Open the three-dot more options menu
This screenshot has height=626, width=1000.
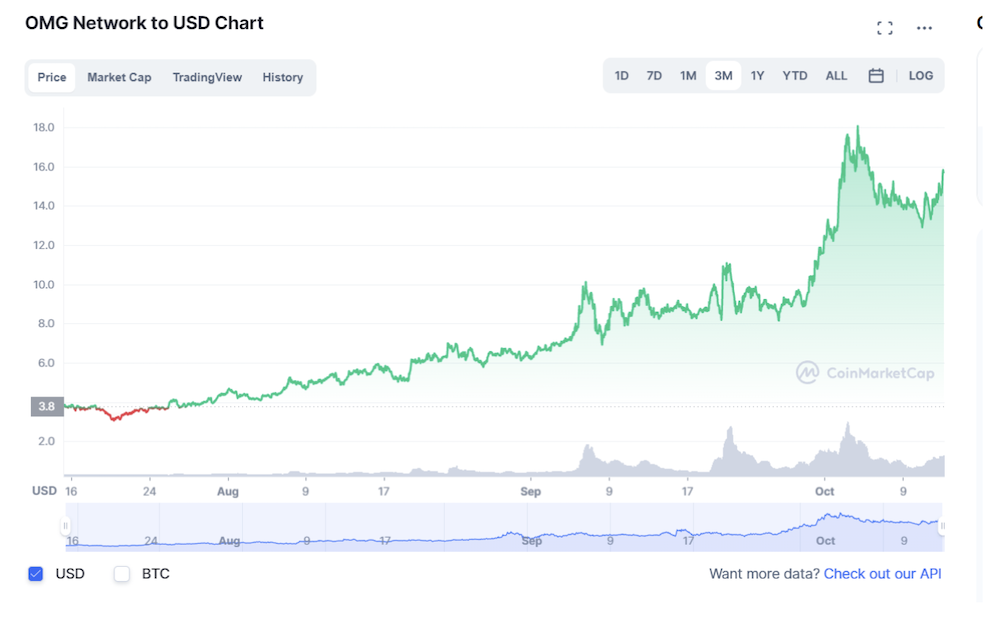924,28
